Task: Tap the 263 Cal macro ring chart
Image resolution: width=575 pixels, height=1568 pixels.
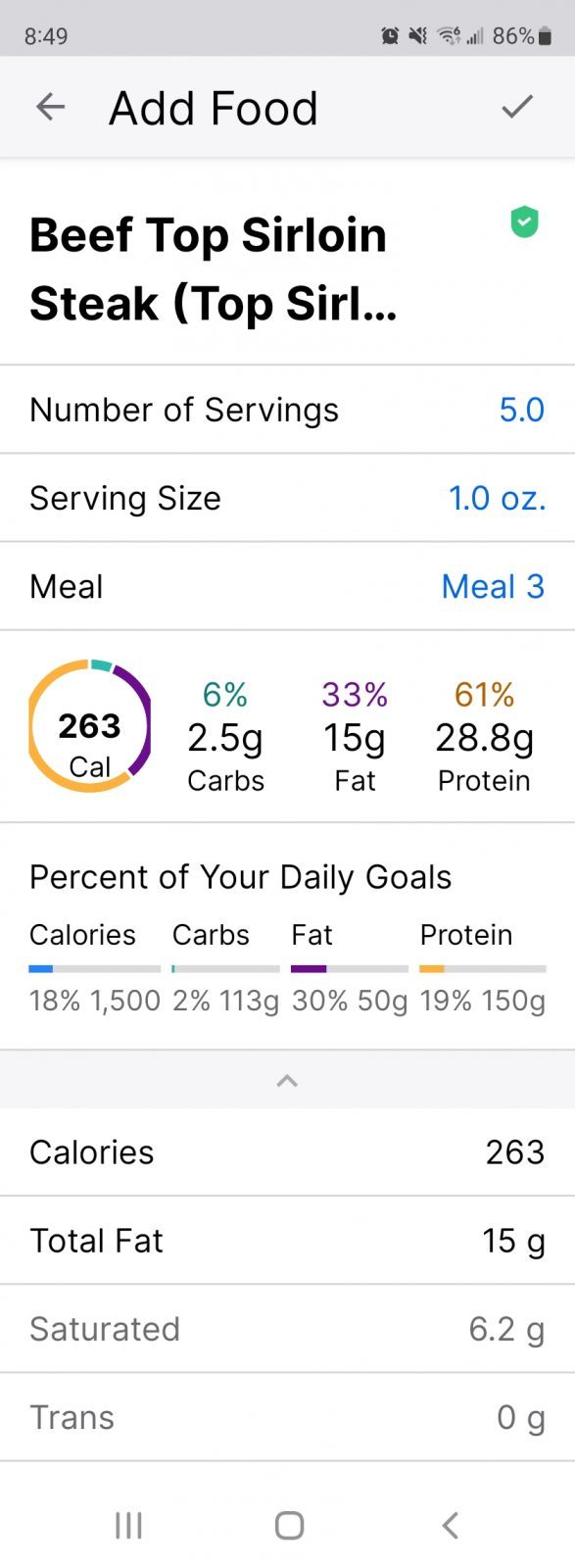Action: pos(89,725)
